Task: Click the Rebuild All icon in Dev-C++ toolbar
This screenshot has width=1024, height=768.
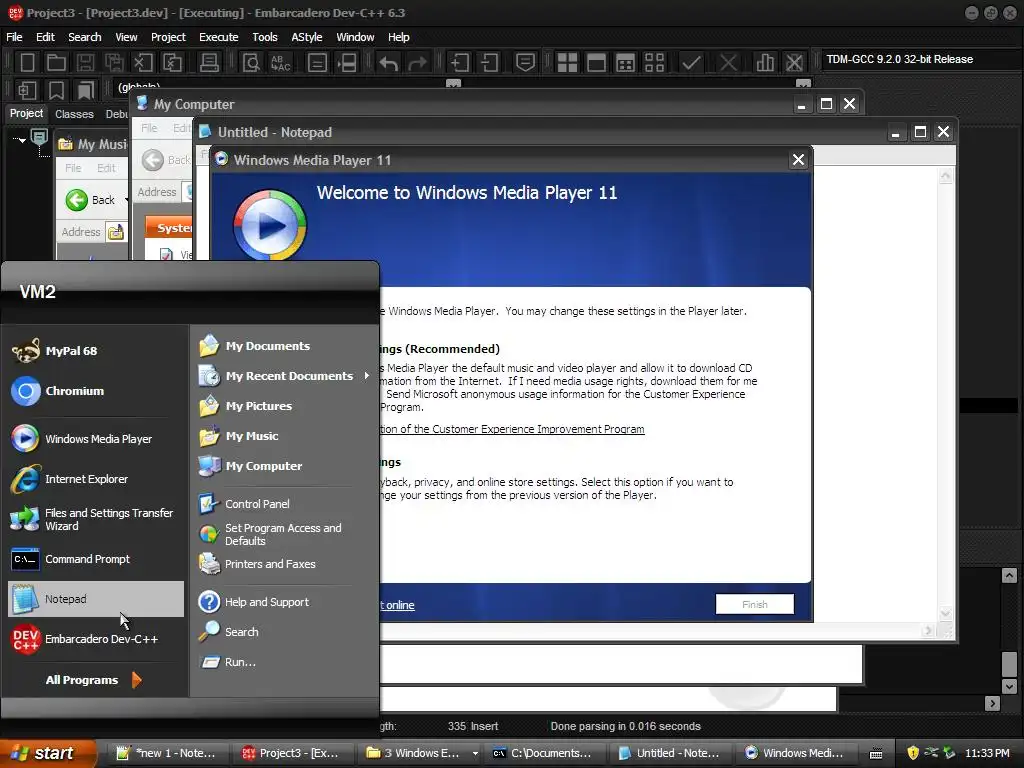Action: [x=654, y=63]
